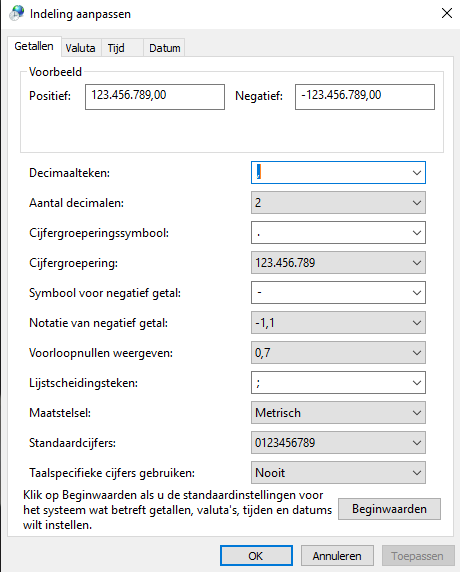Close the Indeling aanpassen dialog
This screenshot has height=572, width=460.
447,13
